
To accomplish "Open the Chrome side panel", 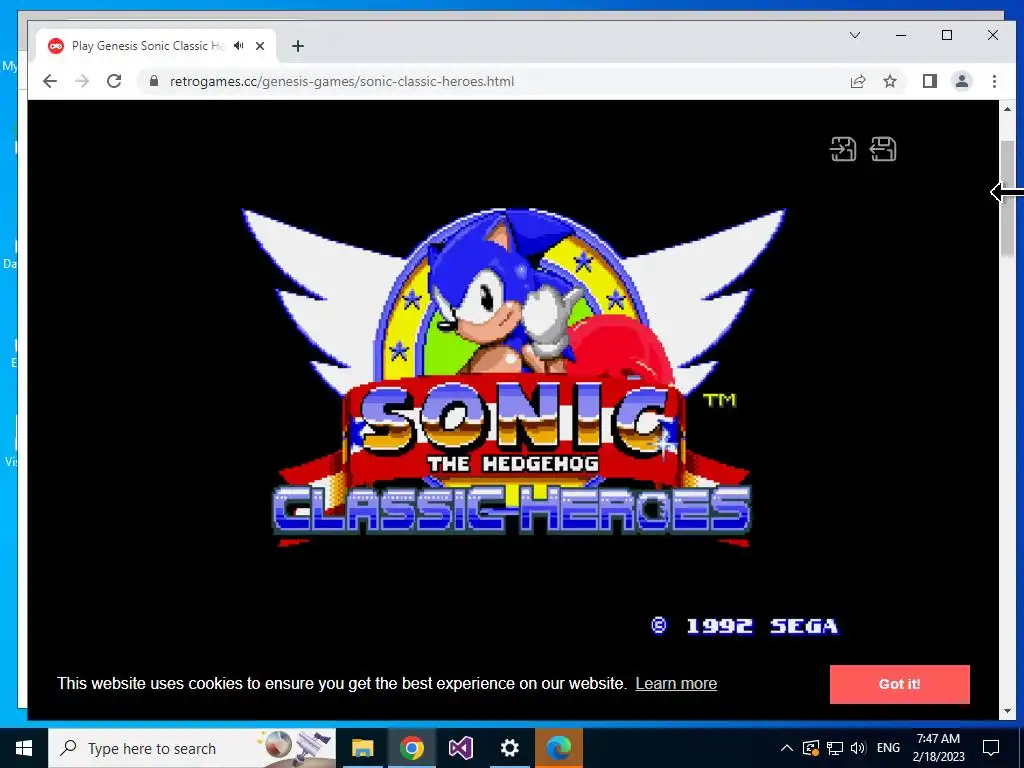I will 929,81.
